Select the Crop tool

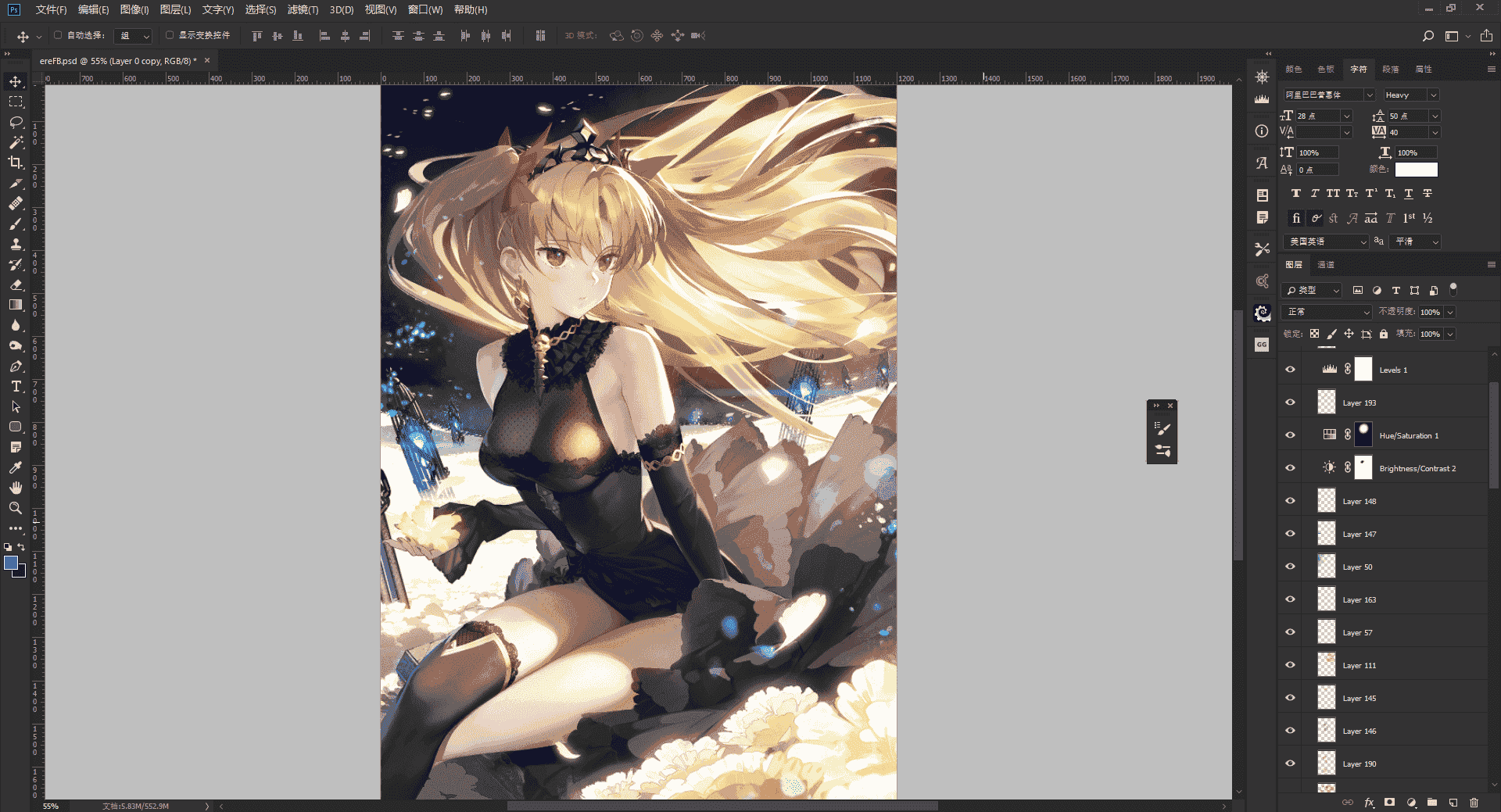(x=16, y=163)
